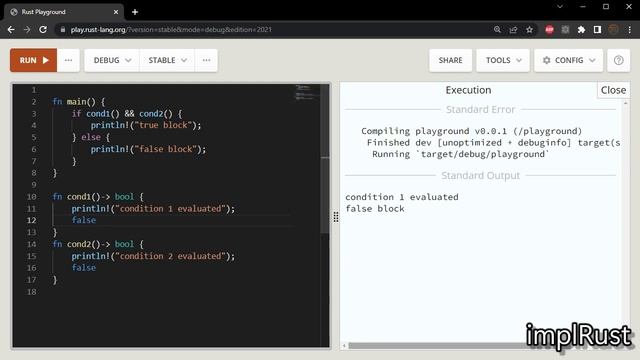Viewport: 640px width, 360px height.
Task: Click the orange RUN button
Action: click(33, 60)
